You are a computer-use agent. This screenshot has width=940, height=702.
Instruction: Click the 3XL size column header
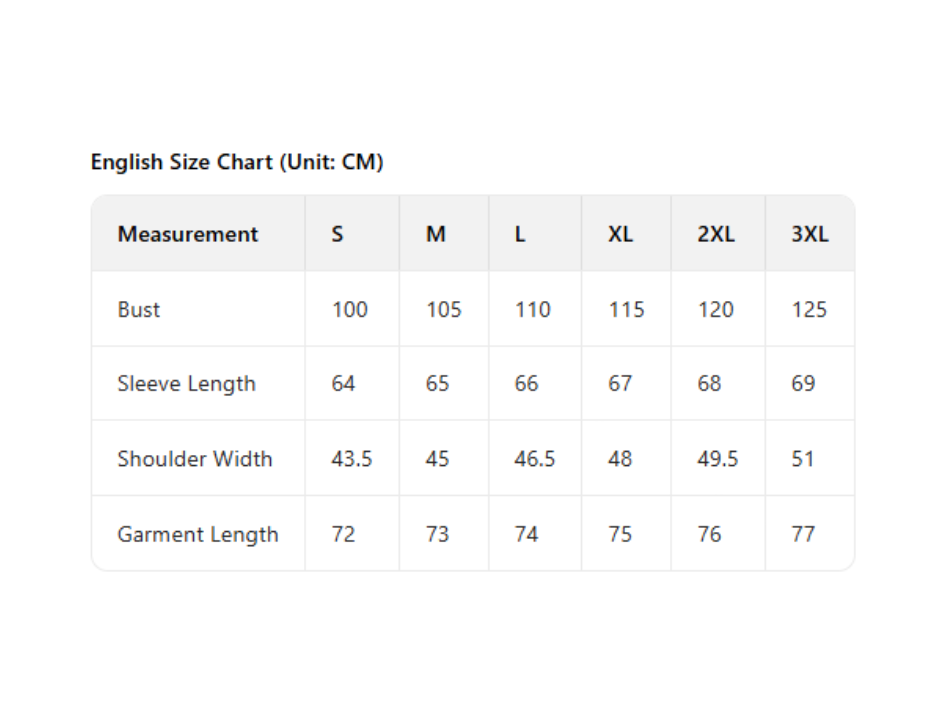[x=810, y=234]
